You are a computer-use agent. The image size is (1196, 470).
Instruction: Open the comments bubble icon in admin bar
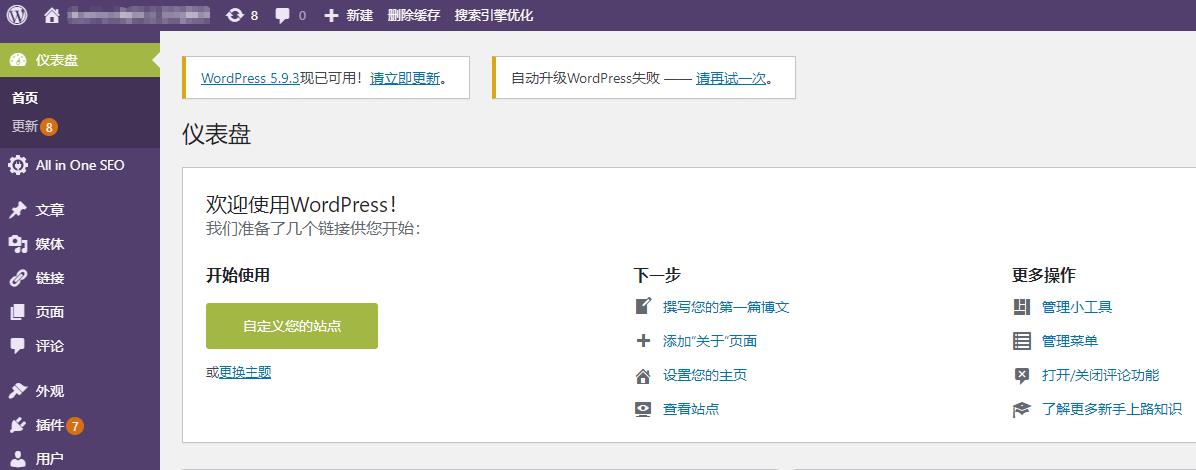(x=282, y=16)
